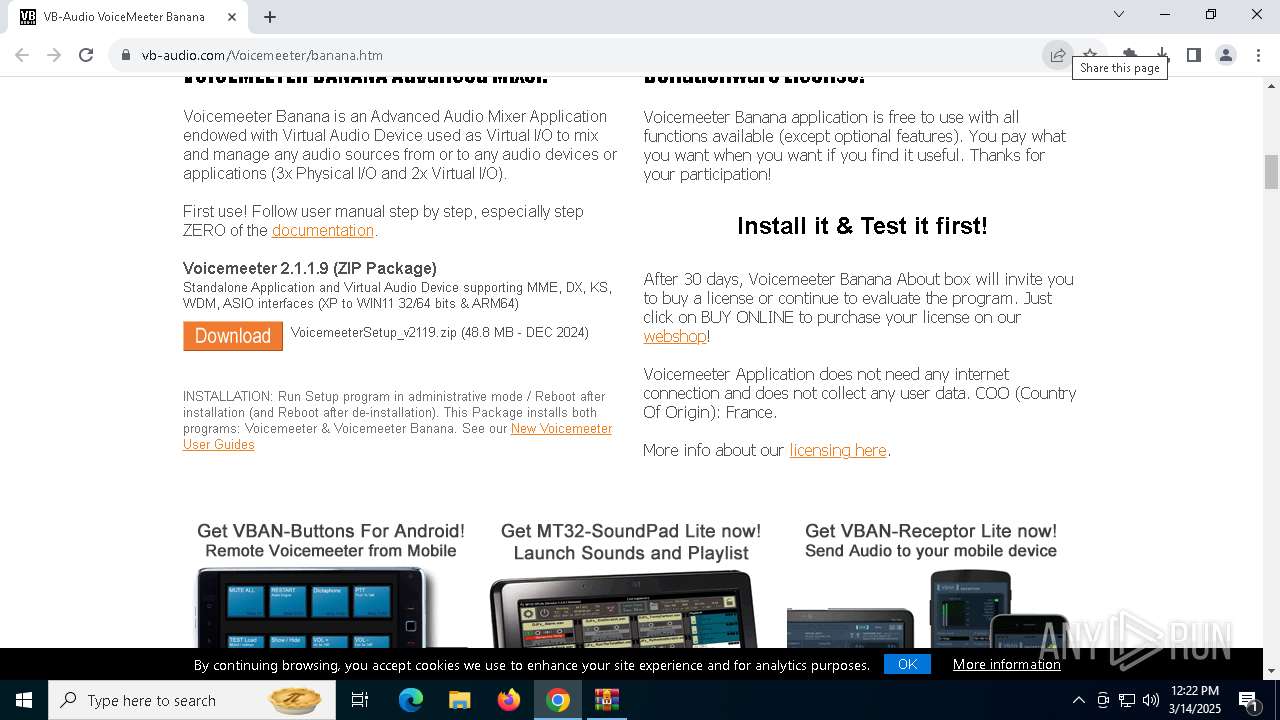
Task: Reload the vb-audio page
Action: pos(86,55)
